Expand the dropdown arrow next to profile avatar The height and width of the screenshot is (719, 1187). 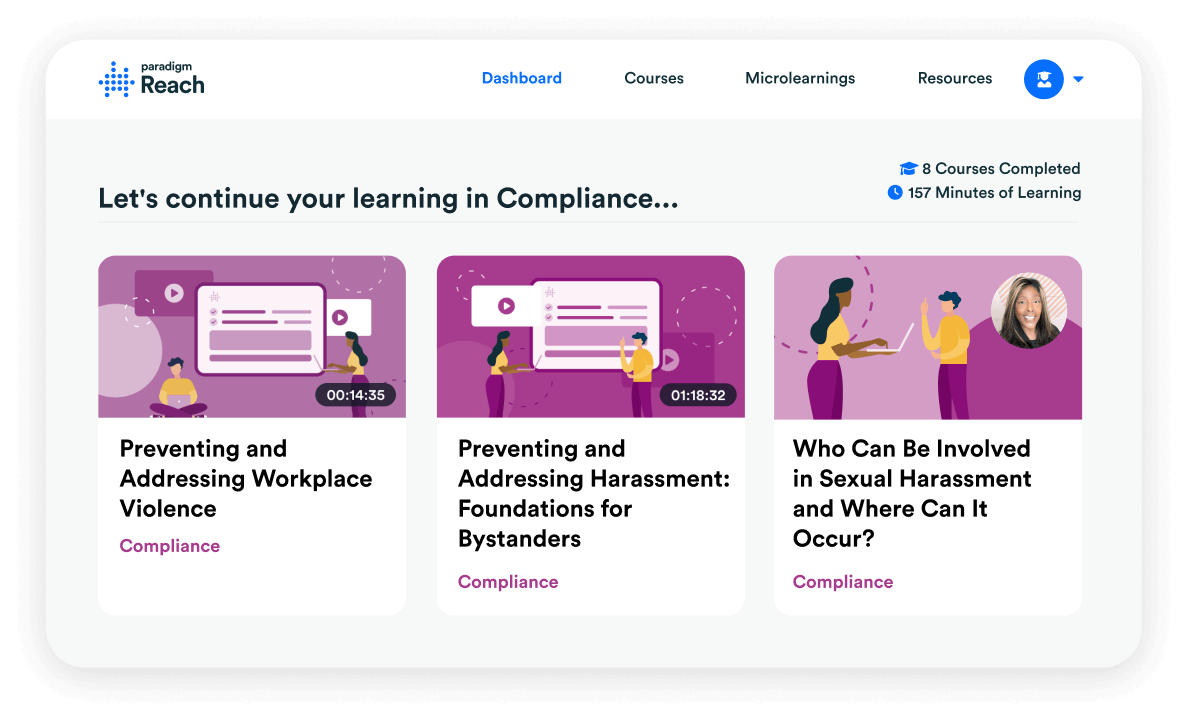[x=1078, y=80]
